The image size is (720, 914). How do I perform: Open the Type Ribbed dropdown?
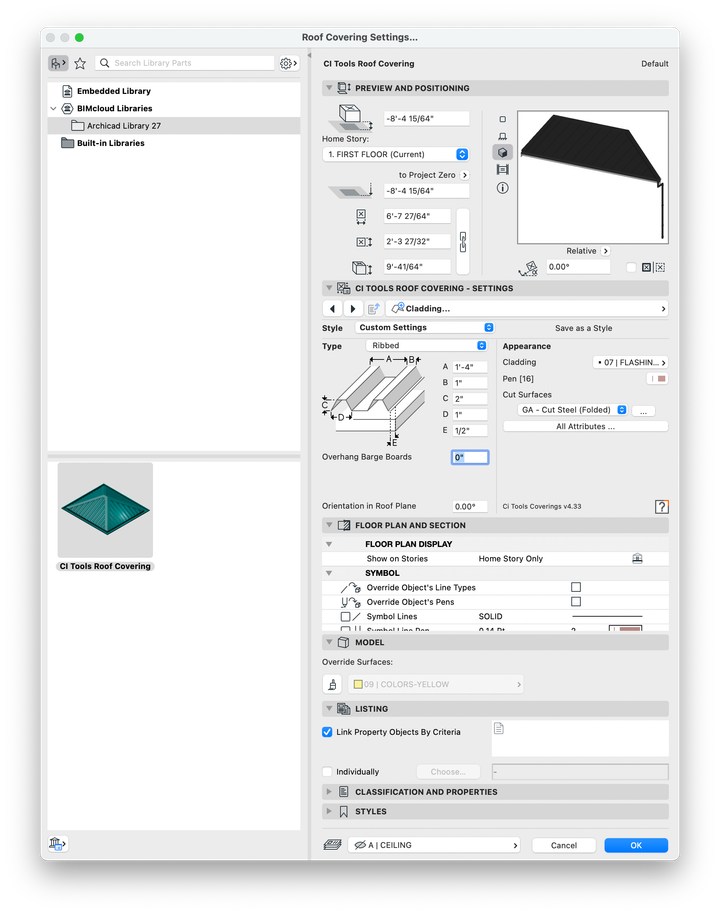click(426, 346)
